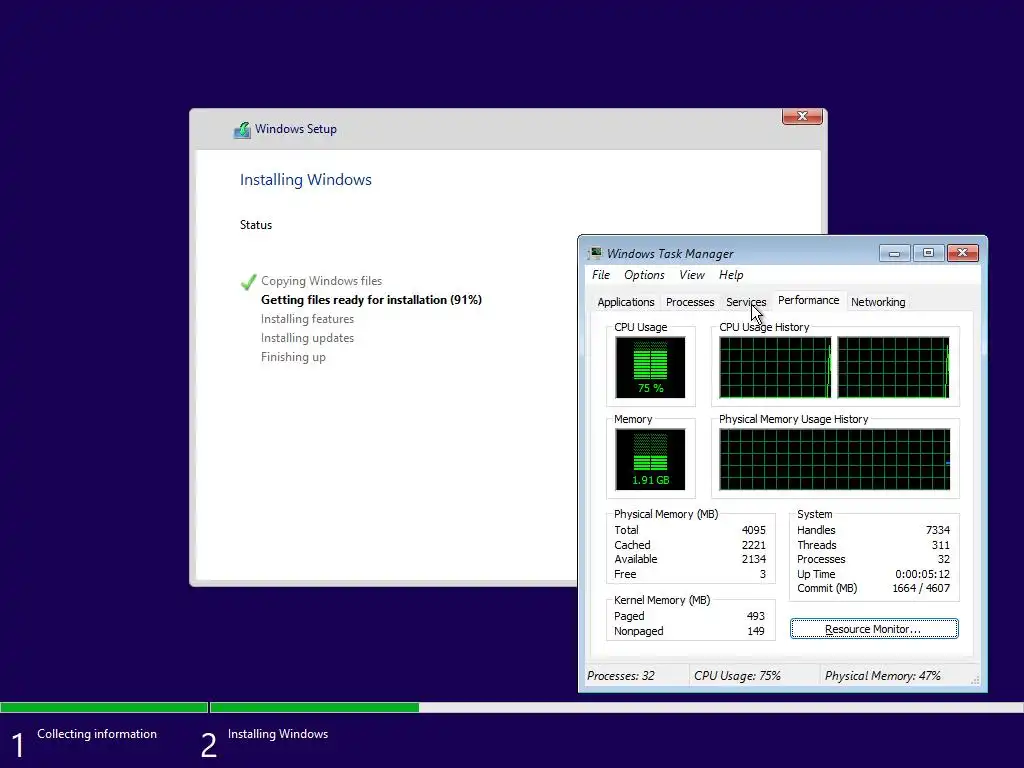Image resolution: width=1024 pixels, height=768 pixels.
Task: Click the Nonpaged value 149
Action: click(756, 631)
